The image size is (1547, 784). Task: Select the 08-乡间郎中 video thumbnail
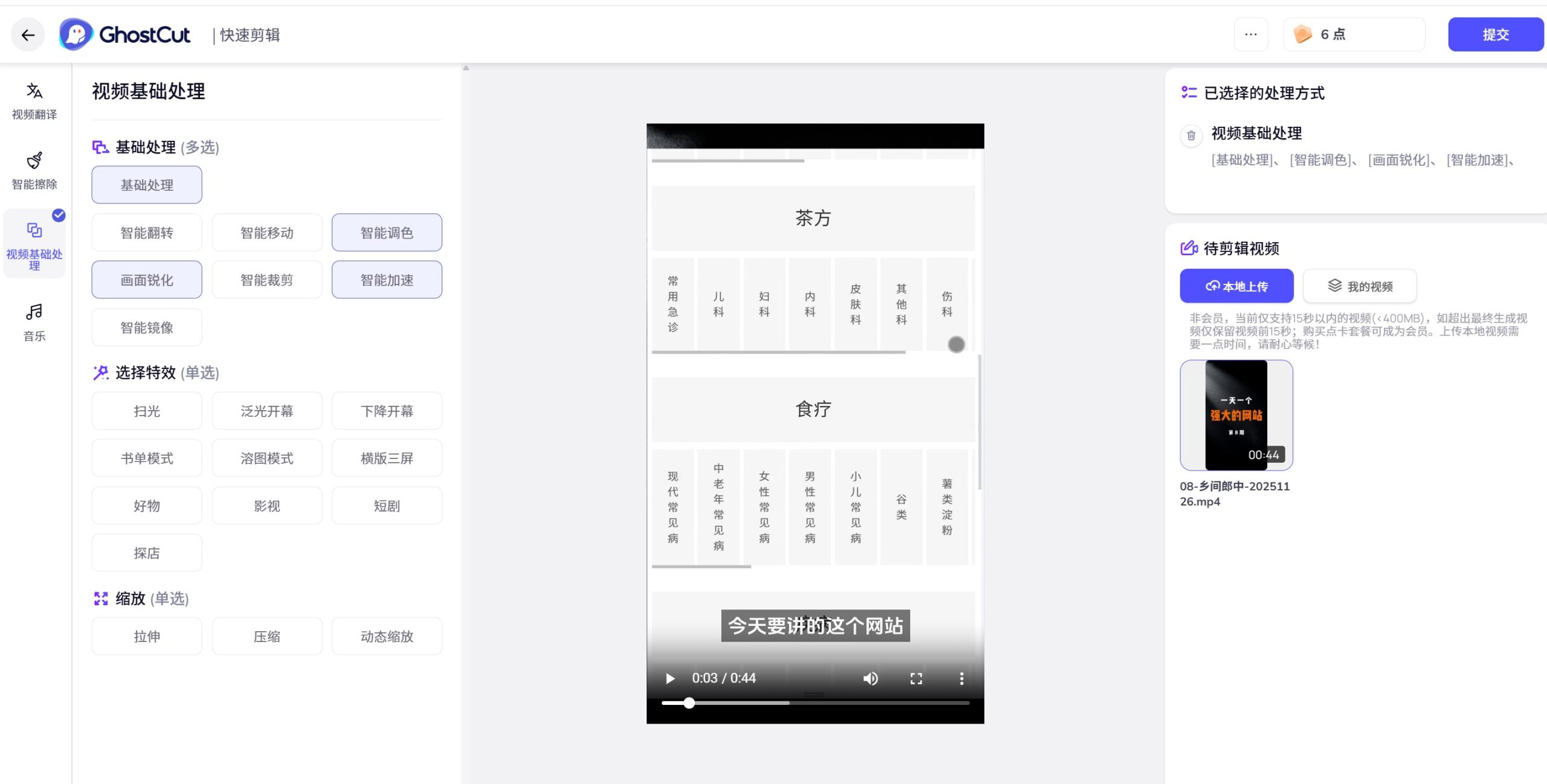pyautogui.click(x=1236, y=415)
